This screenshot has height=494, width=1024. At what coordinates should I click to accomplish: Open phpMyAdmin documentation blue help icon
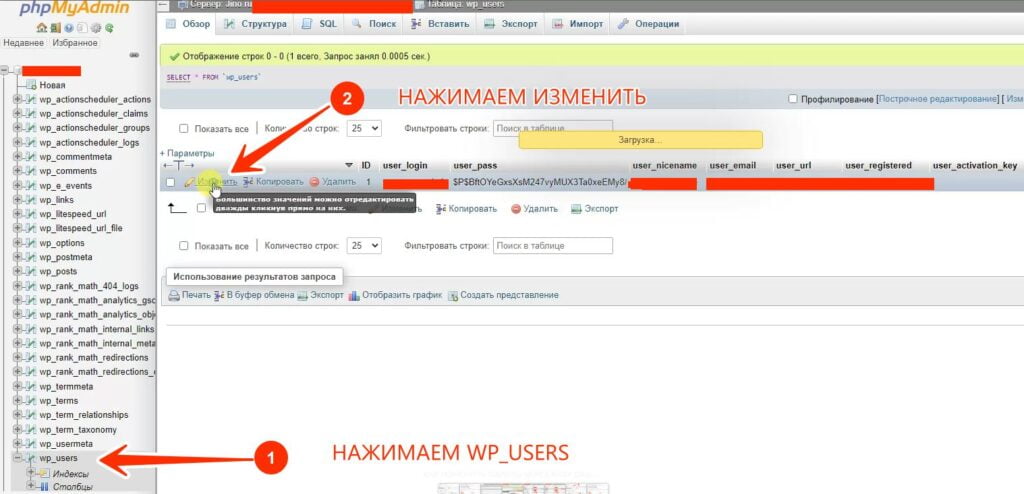click(69, 27)
